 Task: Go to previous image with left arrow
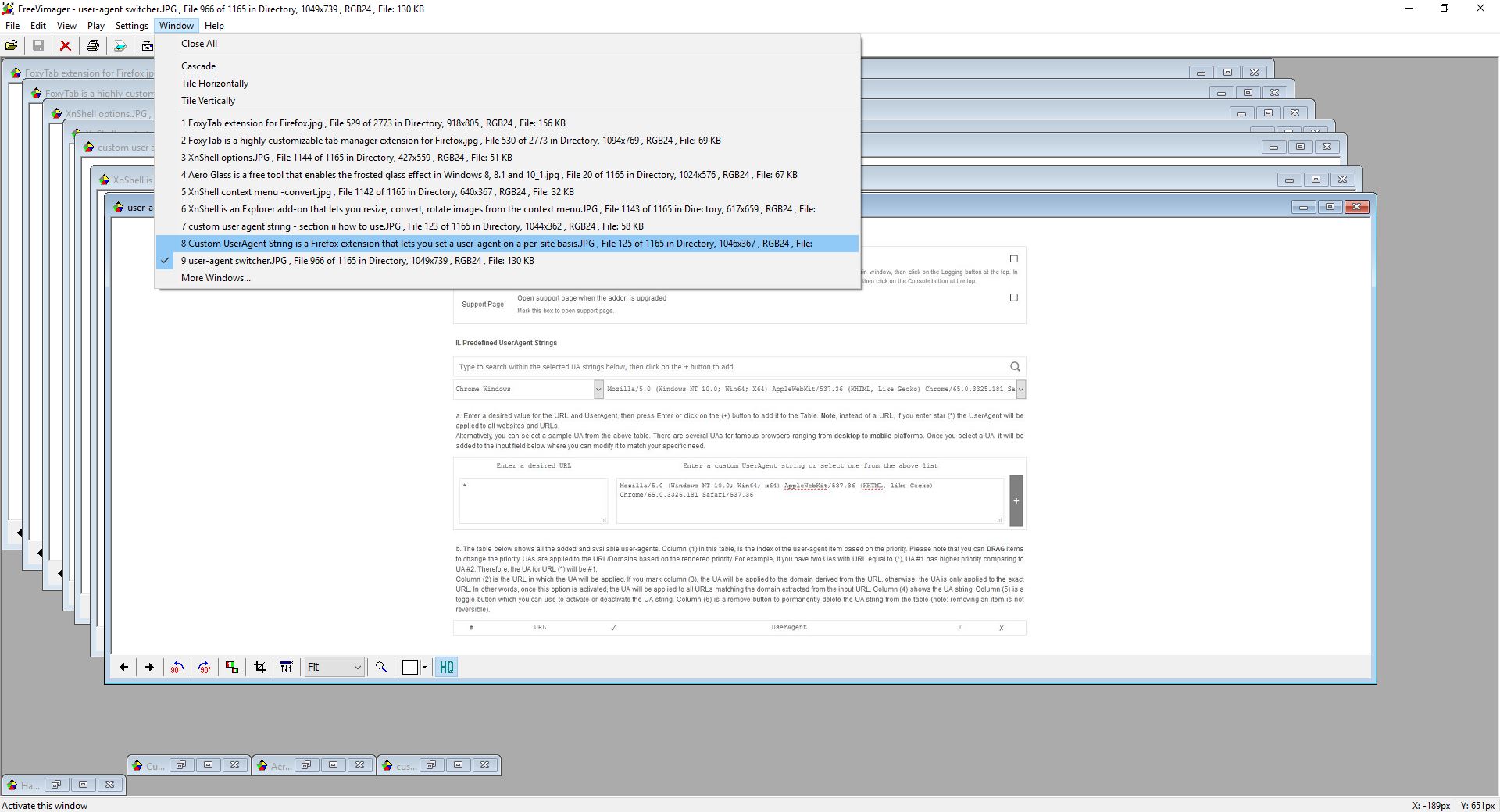click(x=123, y=667)
